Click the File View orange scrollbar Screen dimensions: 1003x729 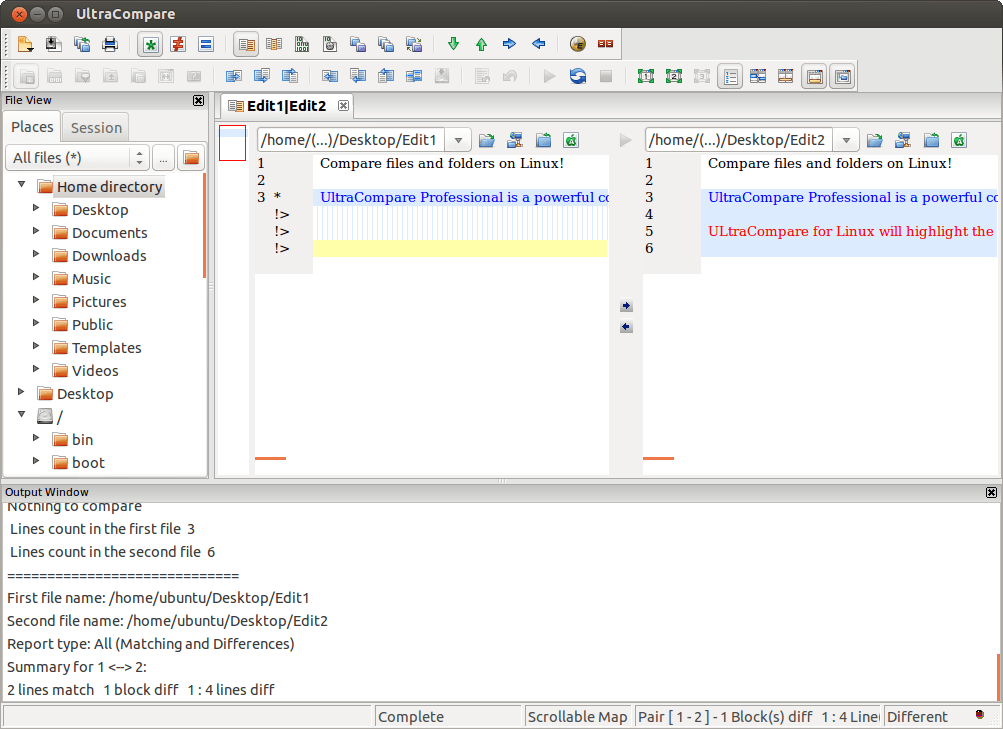pyautogui.click(x=204, y=225)
